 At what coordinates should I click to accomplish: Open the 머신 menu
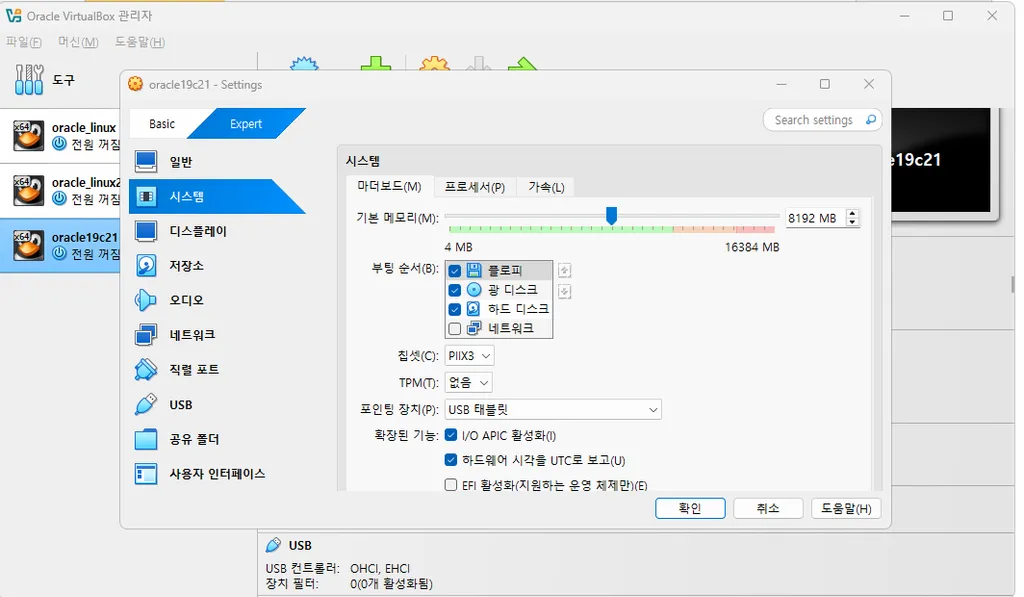pyautogui.click(x=78, y=42)
